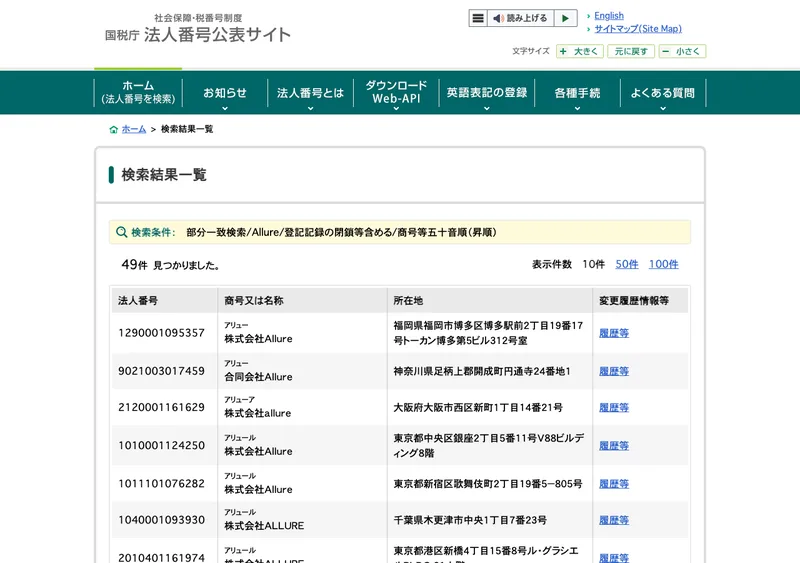The image size is (800, 563).
Task: Select corporate number 9021003017459
Action: (161, 371)
